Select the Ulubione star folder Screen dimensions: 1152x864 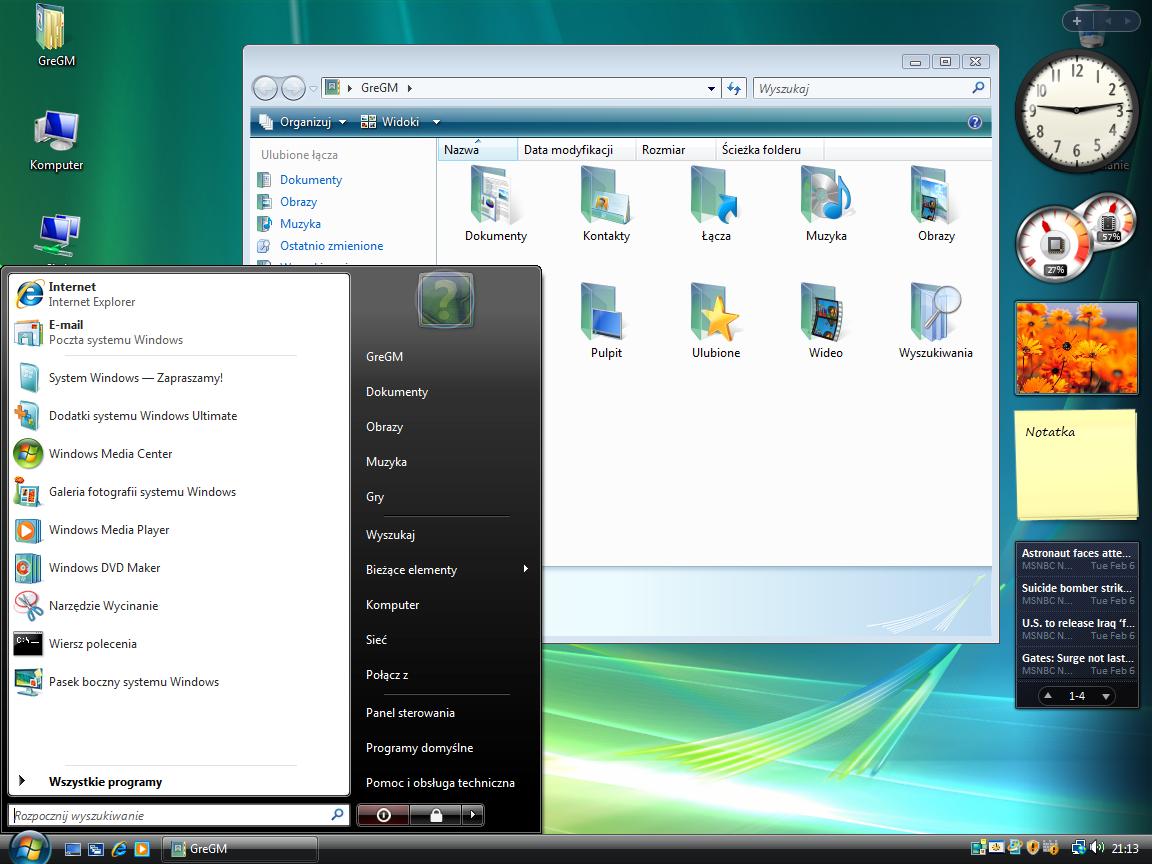pyautogui.click(x=716, y=320)
